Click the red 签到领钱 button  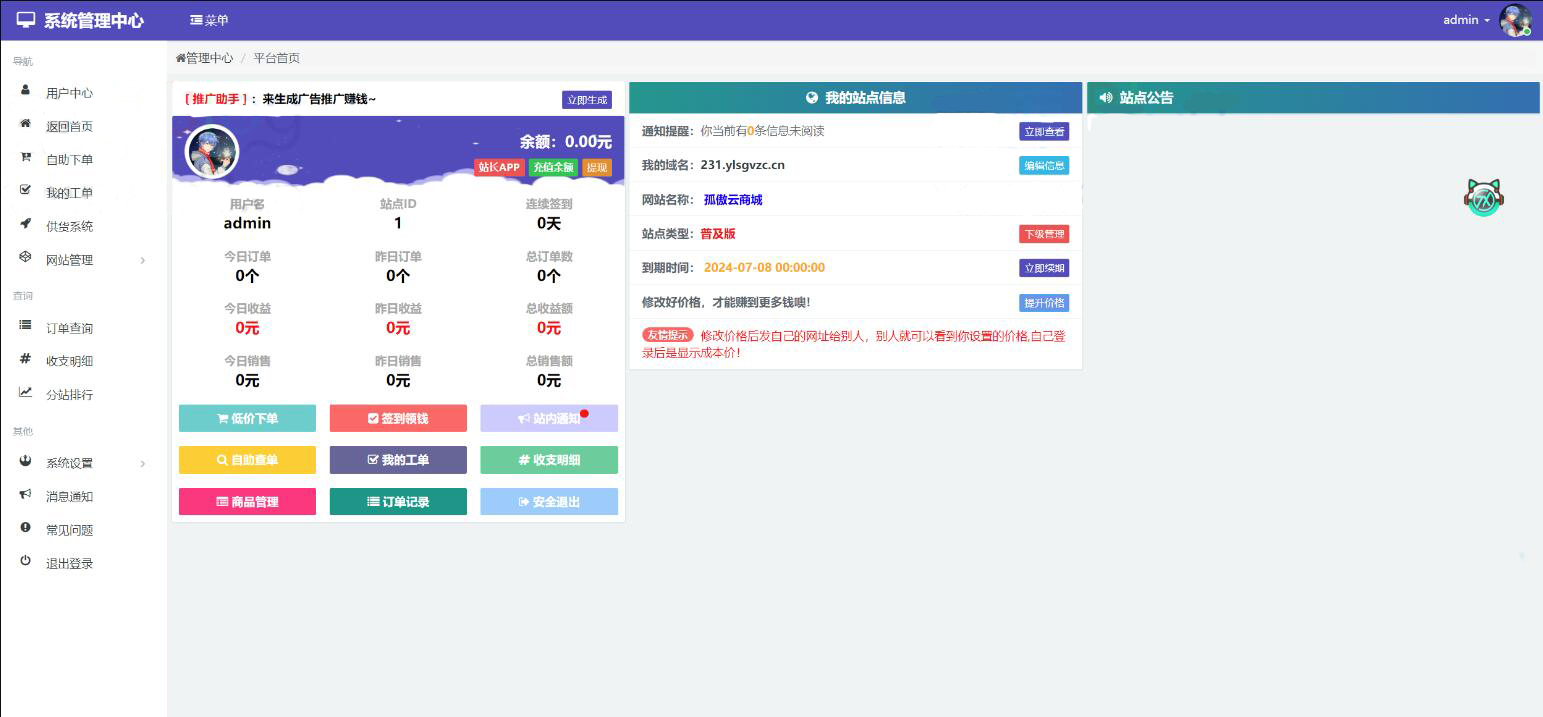pyautogui.click(x=397, y=418)
